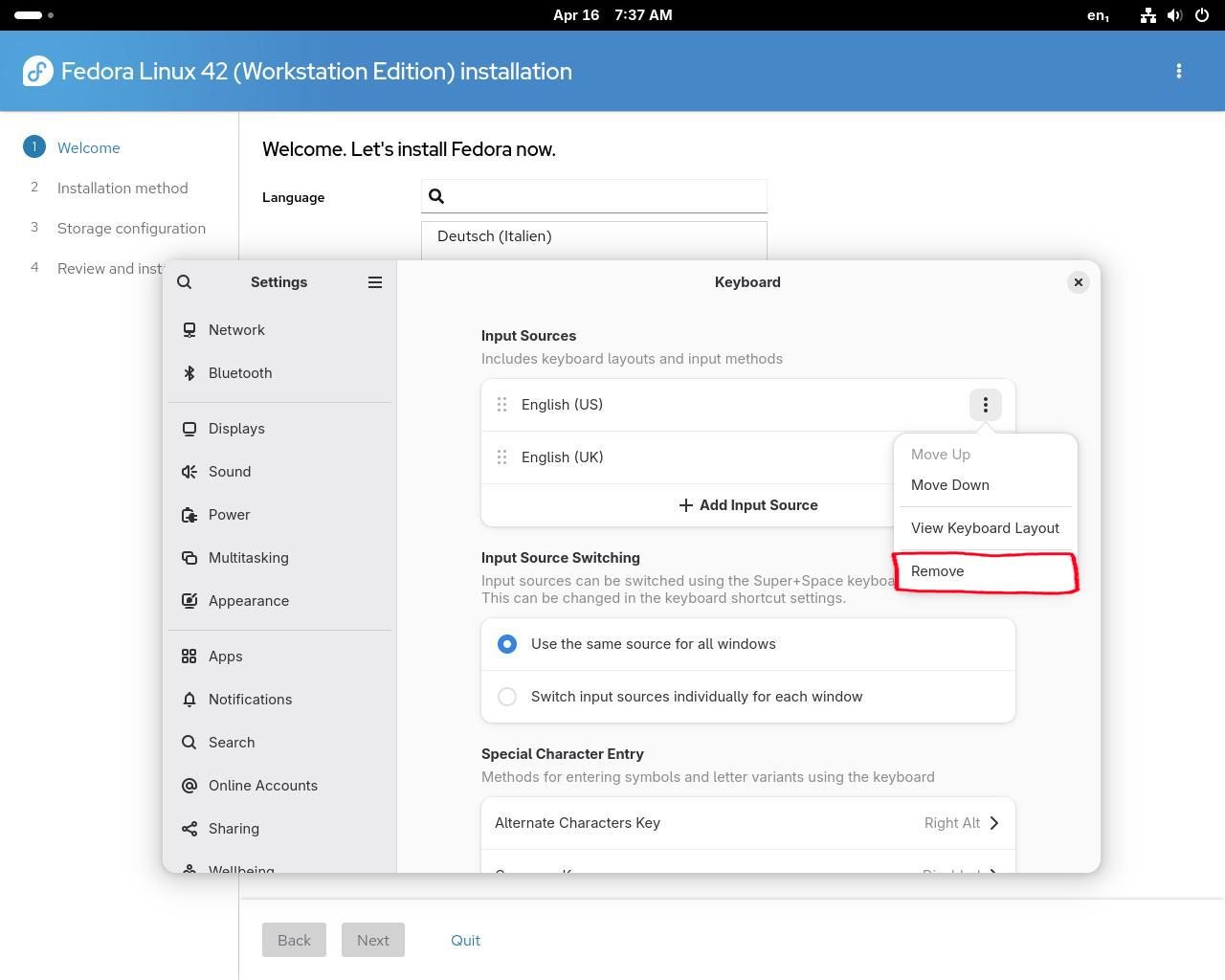Screen dimensions: 1225x980
Task: Click the Displays monitor icon
Action: 189,429
